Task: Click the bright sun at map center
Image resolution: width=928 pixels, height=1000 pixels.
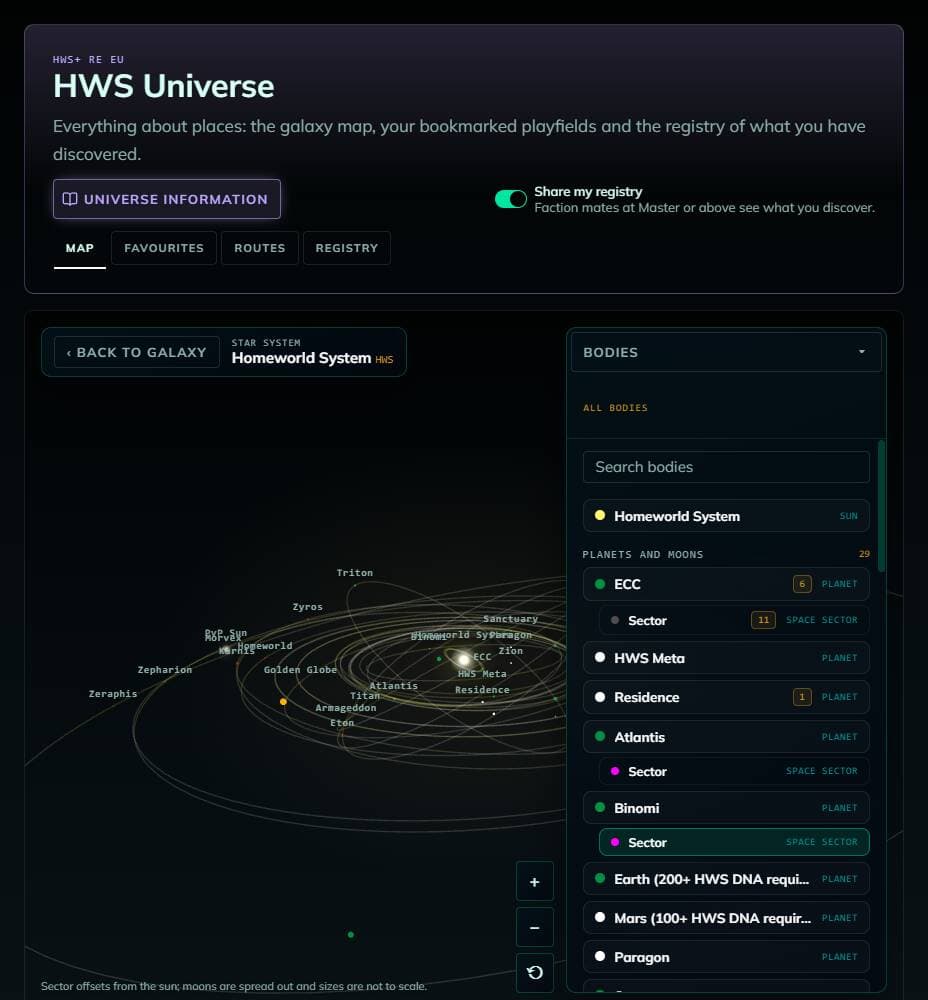Action: (x=464, y=659)
